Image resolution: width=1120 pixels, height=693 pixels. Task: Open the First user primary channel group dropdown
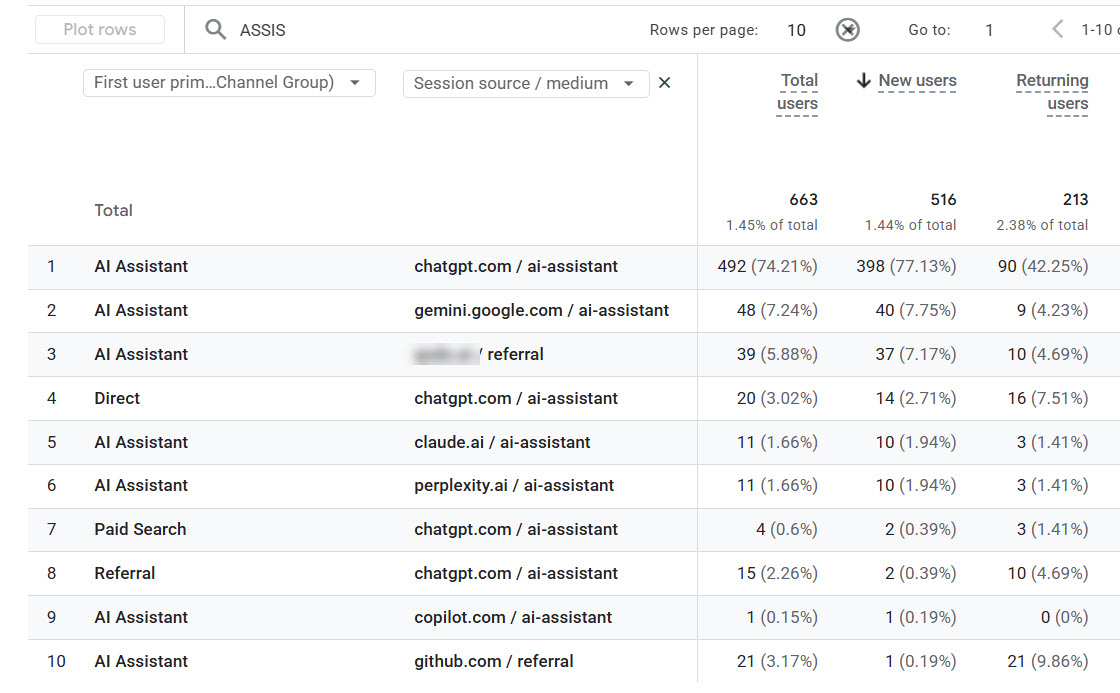[229, 83]
